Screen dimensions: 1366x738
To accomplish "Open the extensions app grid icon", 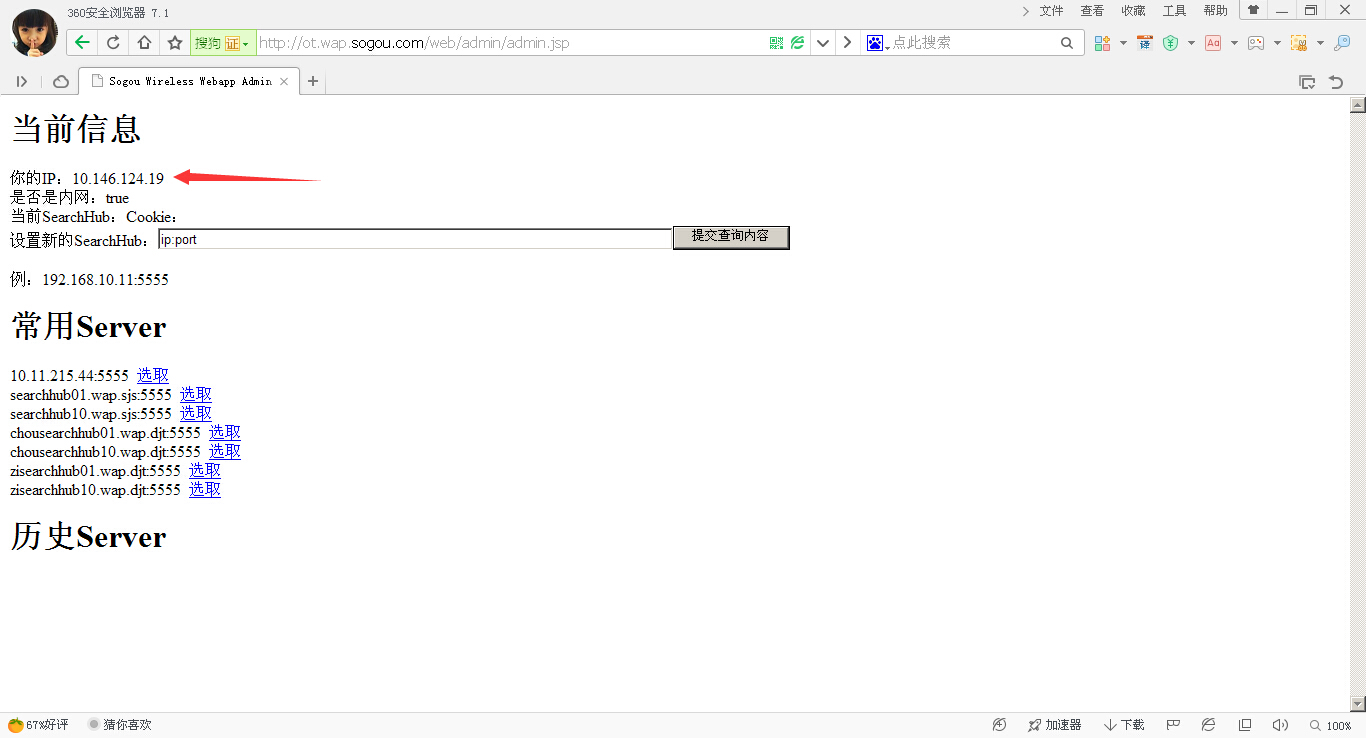I will [x=1102, y=43].
